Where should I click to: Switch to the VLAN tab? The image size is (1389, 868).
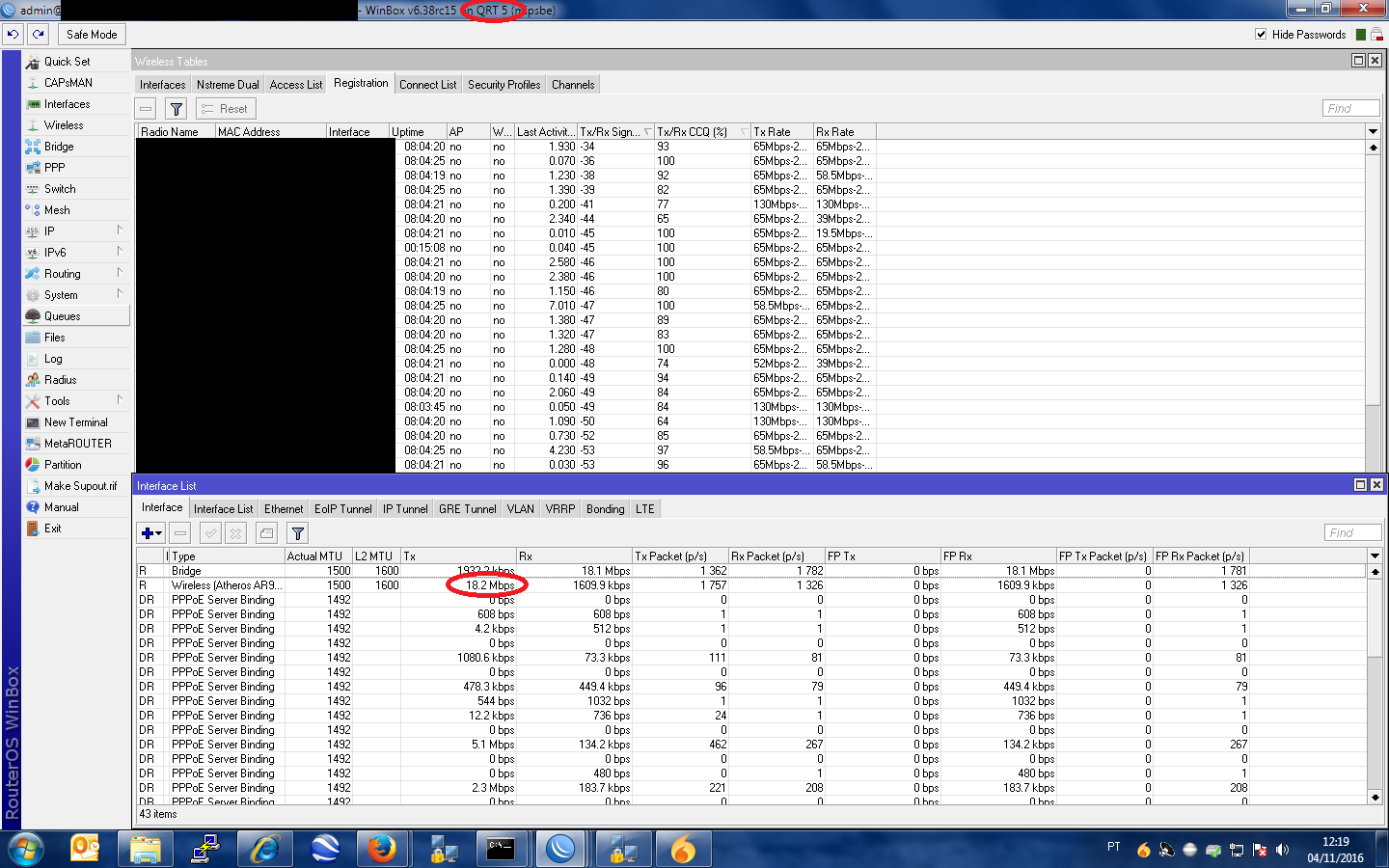point(520,509)
